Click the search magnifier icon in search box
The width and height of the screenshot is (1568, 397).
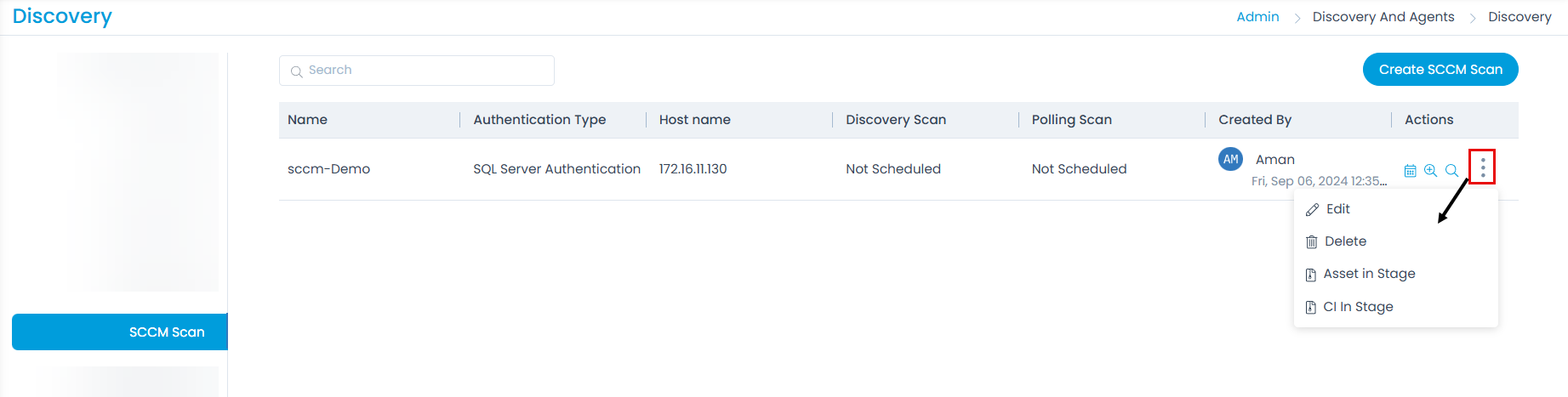[297, 71]
